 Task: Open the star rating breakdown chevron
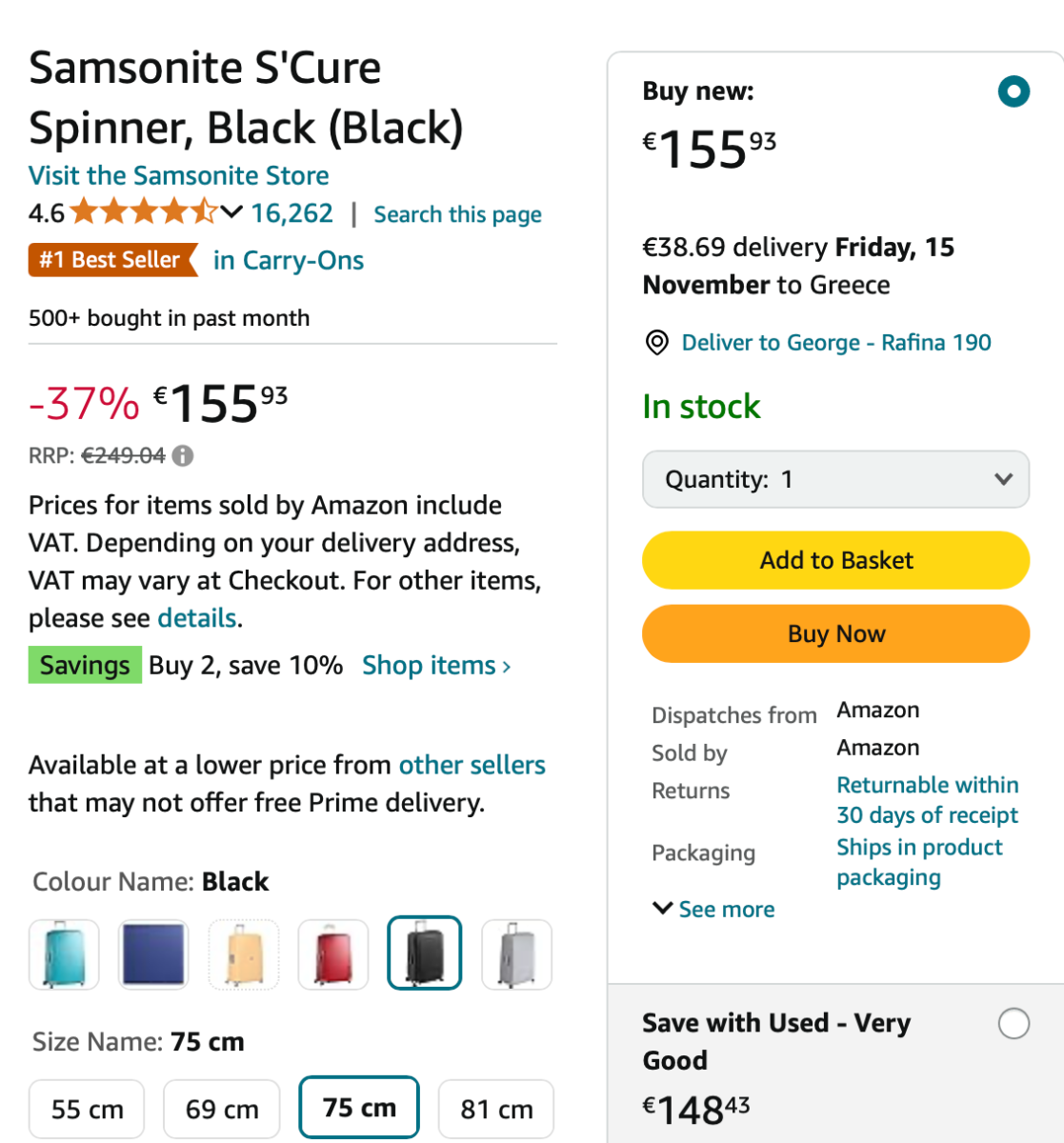point(231,212)
